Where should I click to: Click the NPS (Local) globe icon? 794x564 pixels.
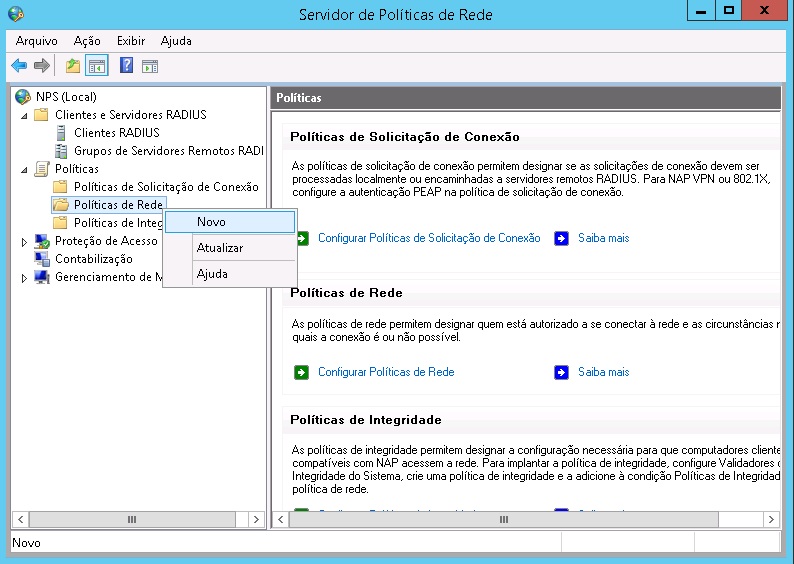point(23,97)
